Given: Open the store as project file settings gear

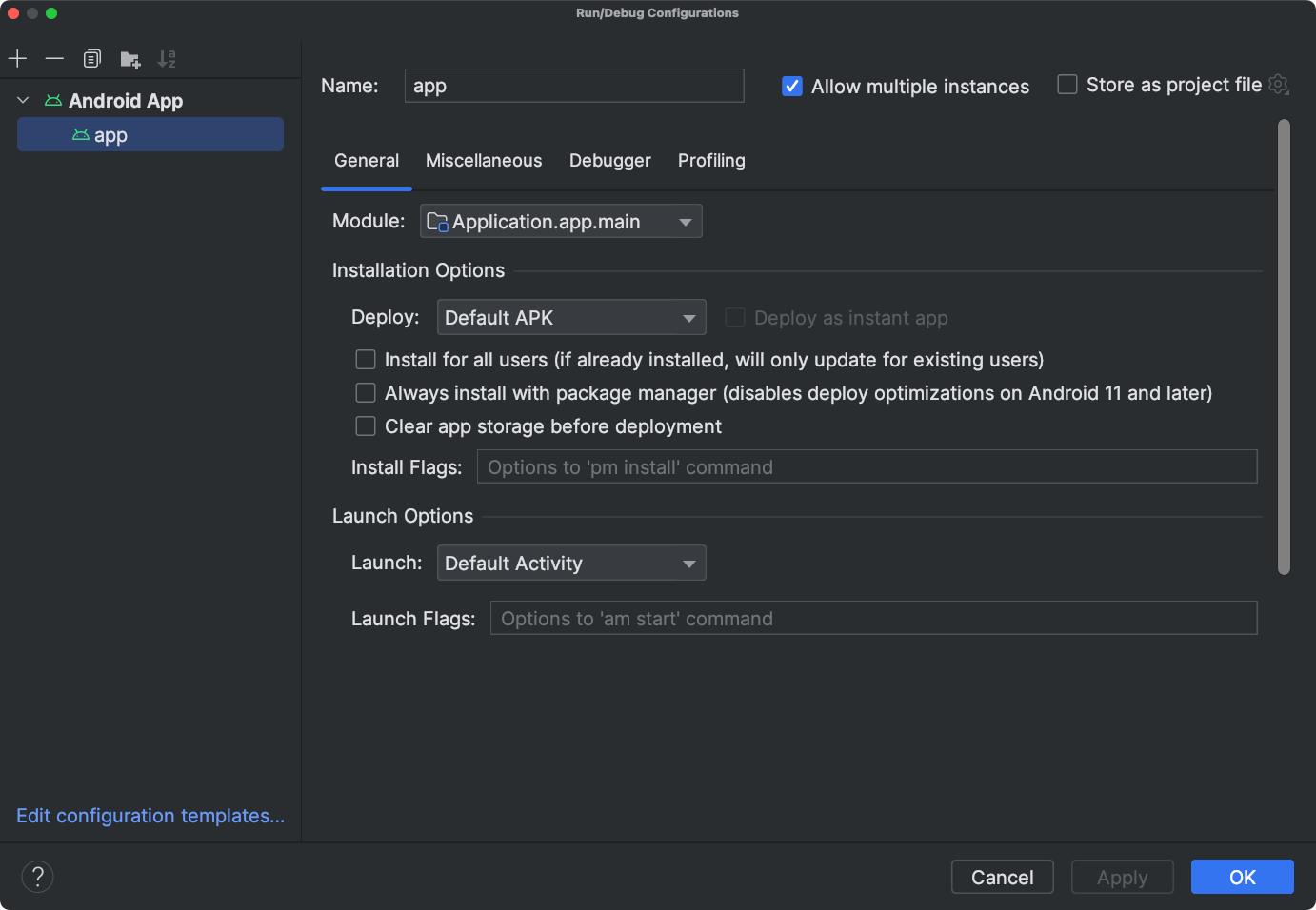Looking at the screenshot, I should point(1278,84).
